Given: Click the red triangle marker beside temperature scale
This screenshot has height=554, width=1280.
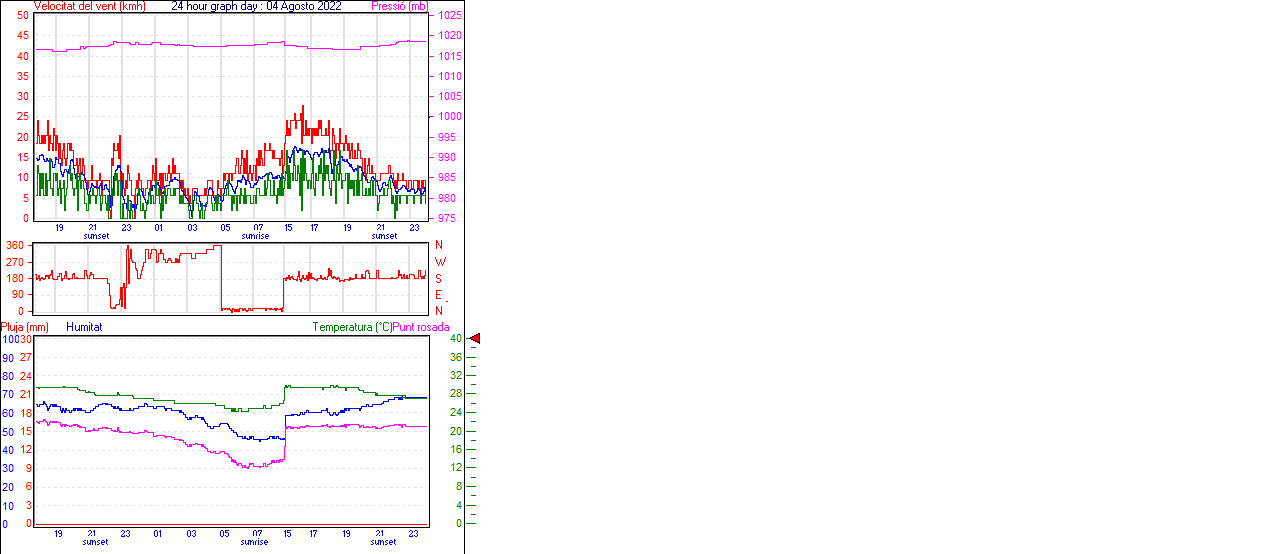Looking at the screenshot, I should (475, 339).
